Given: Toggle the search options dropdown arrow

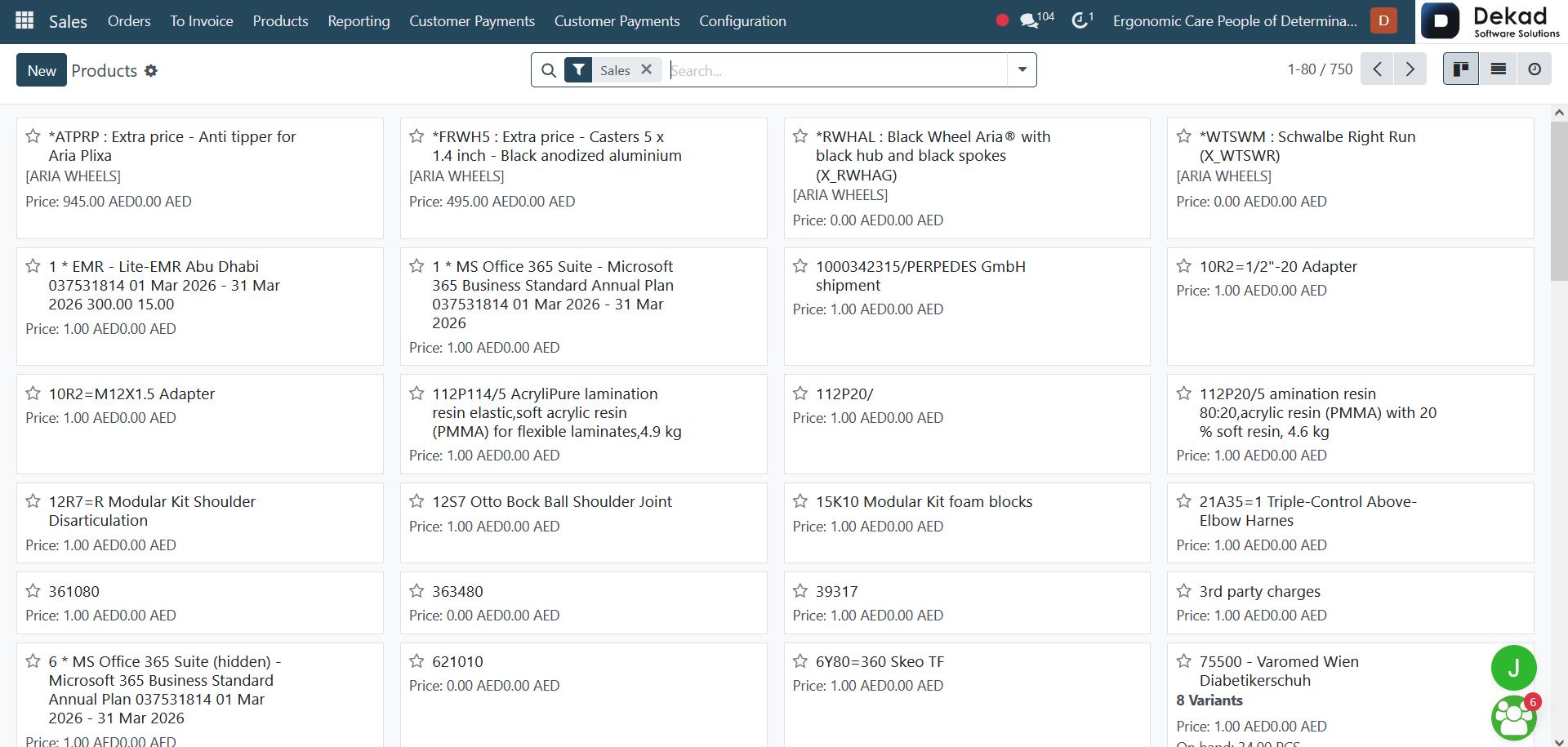Looking at the screenshot, I should 1022,70.
